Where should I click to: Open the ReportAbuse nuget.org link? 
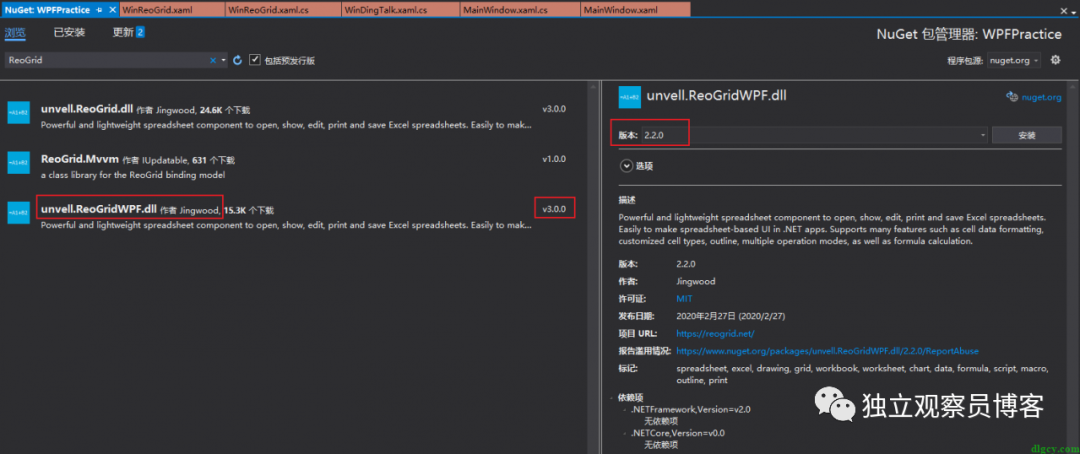[x=827, y=351]
